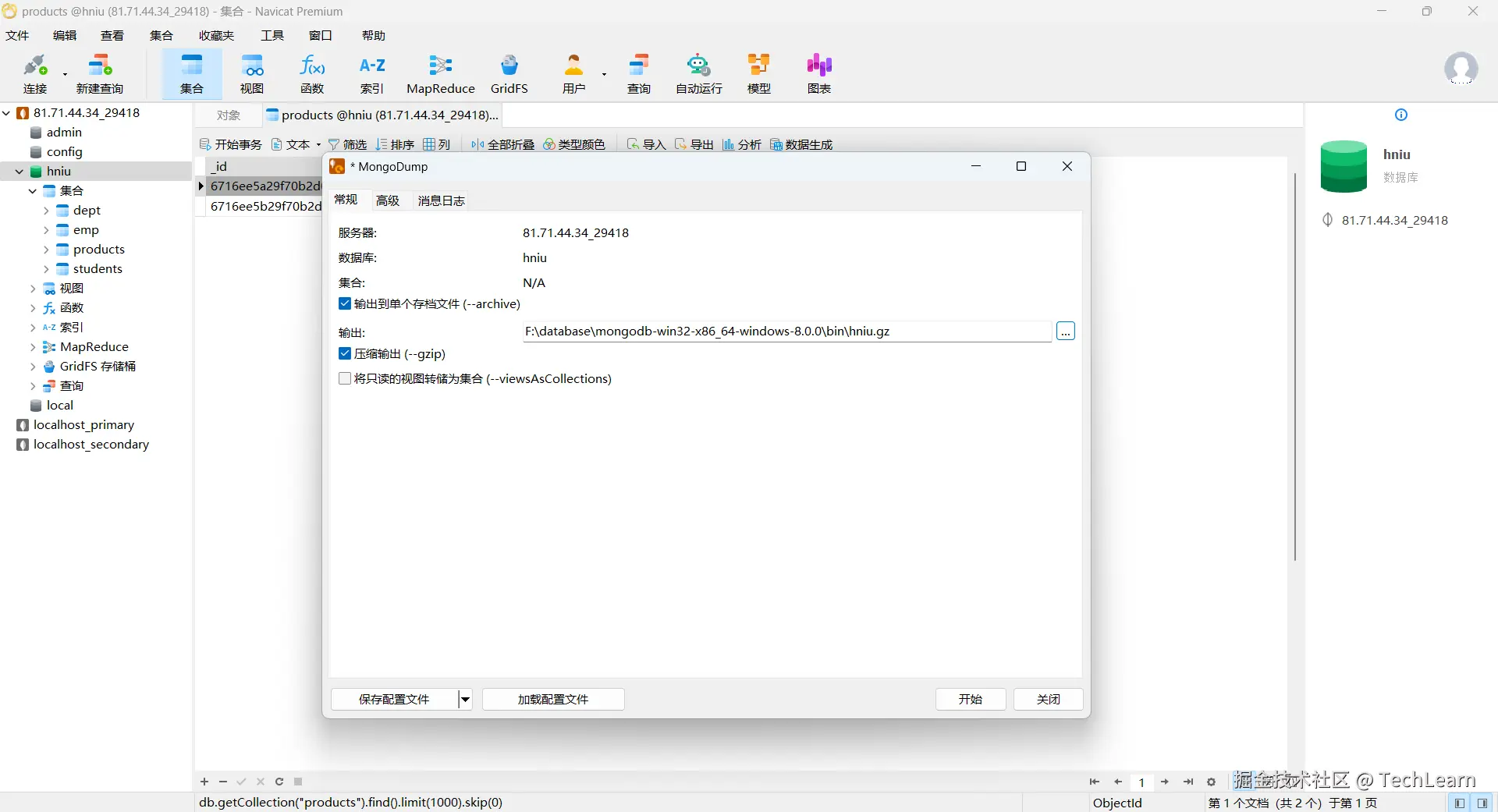The image size is (1498, 812).
Task: Expand the students collection node
Action: click(x=46, y=269)
